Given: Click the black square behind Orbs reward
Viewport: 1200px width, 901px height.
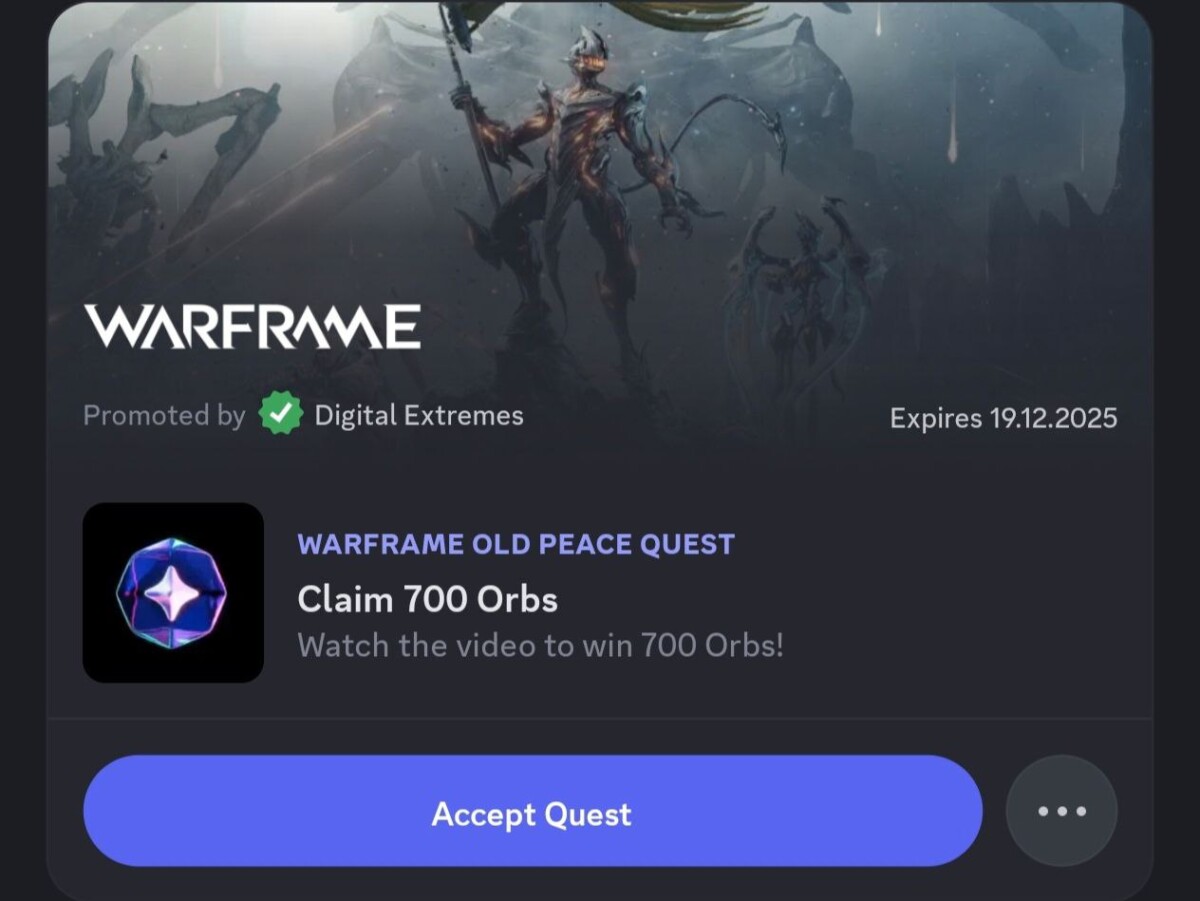Looking at the screenshot, I should point(173,593).
